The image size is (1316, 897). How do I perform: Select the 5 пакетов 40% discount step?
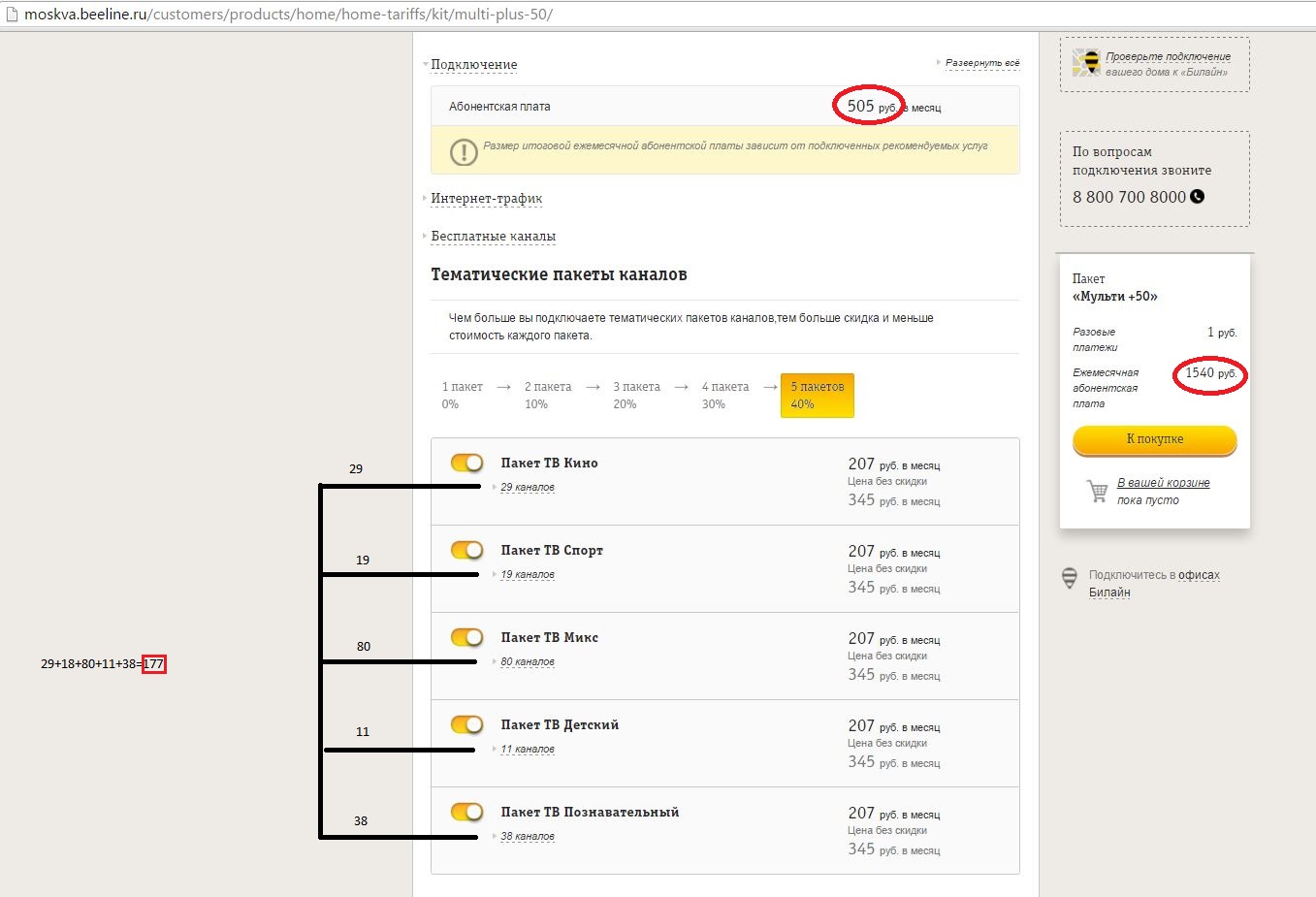(817, 396)
